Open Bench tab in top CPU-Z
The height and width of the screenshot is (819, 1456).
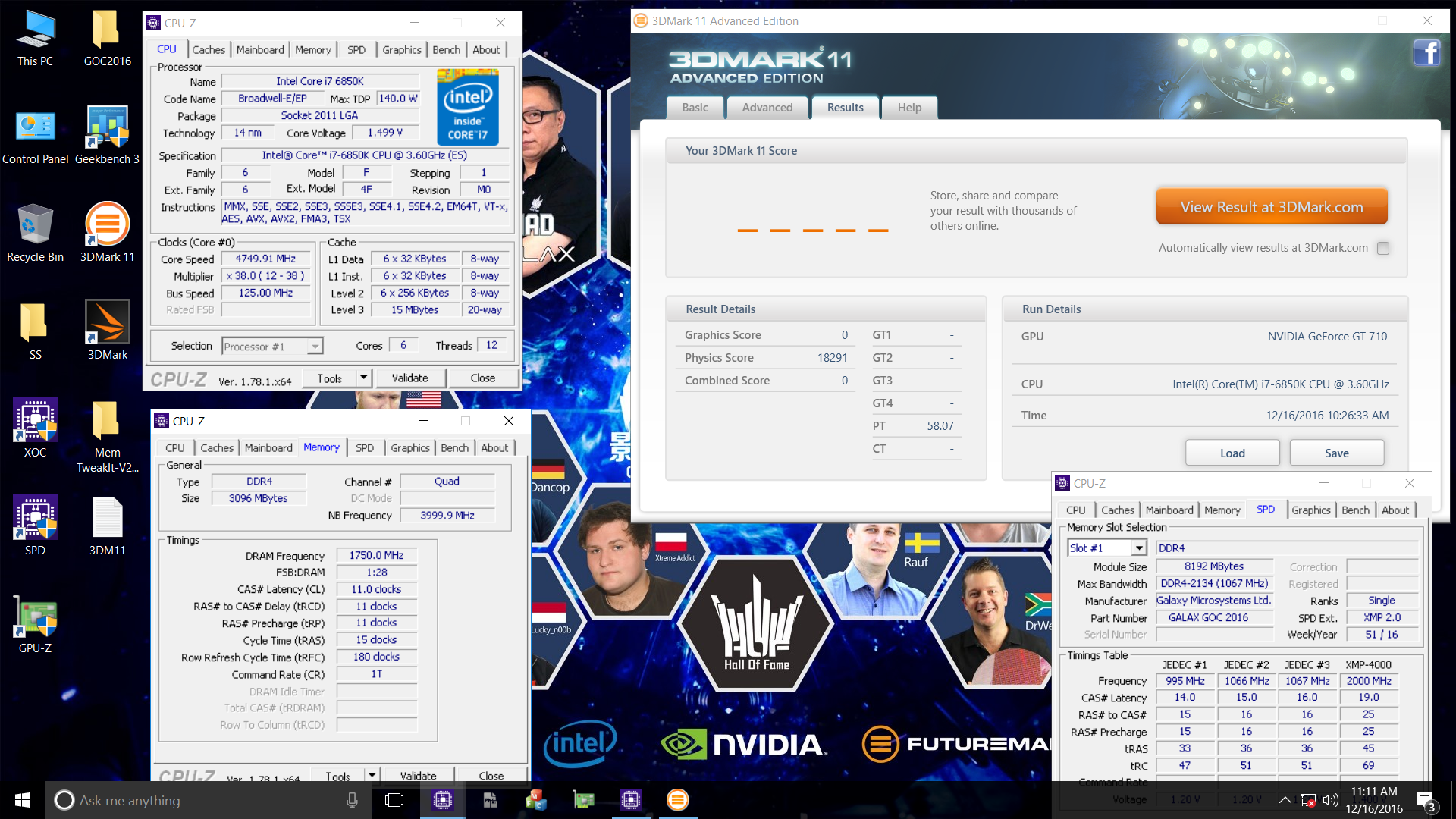point(447,49)
